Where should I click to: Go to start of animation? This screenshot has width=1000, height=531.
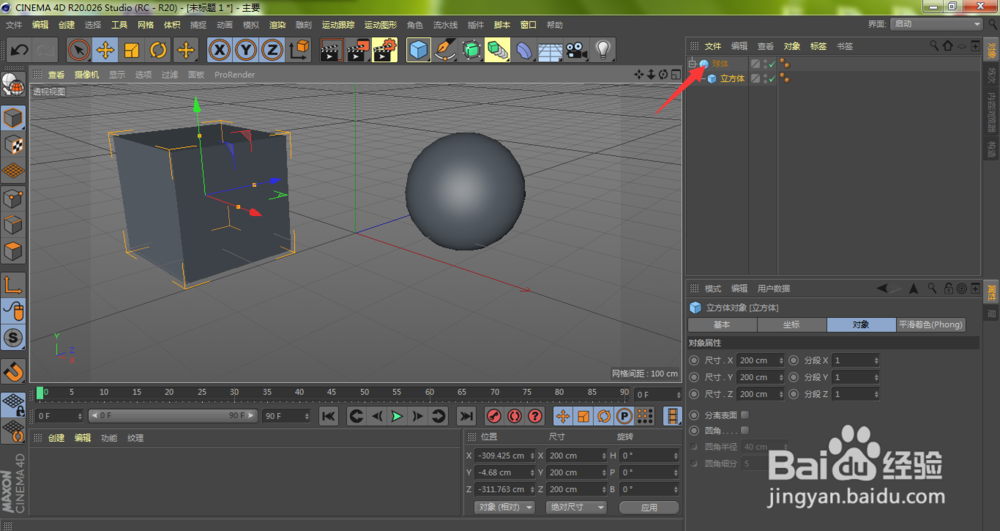[x=328, y=416]
